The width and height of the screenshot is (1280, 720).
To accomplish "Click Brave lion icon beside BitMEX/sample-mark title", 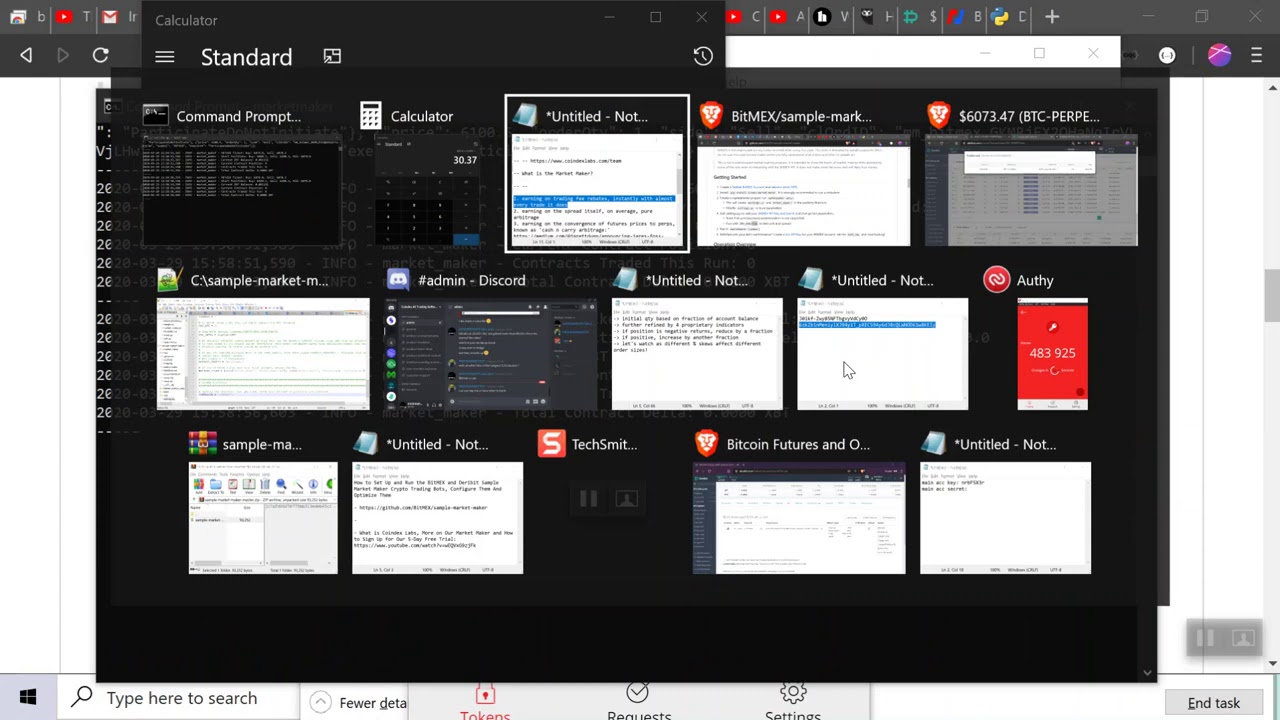I will coord(710,116).
